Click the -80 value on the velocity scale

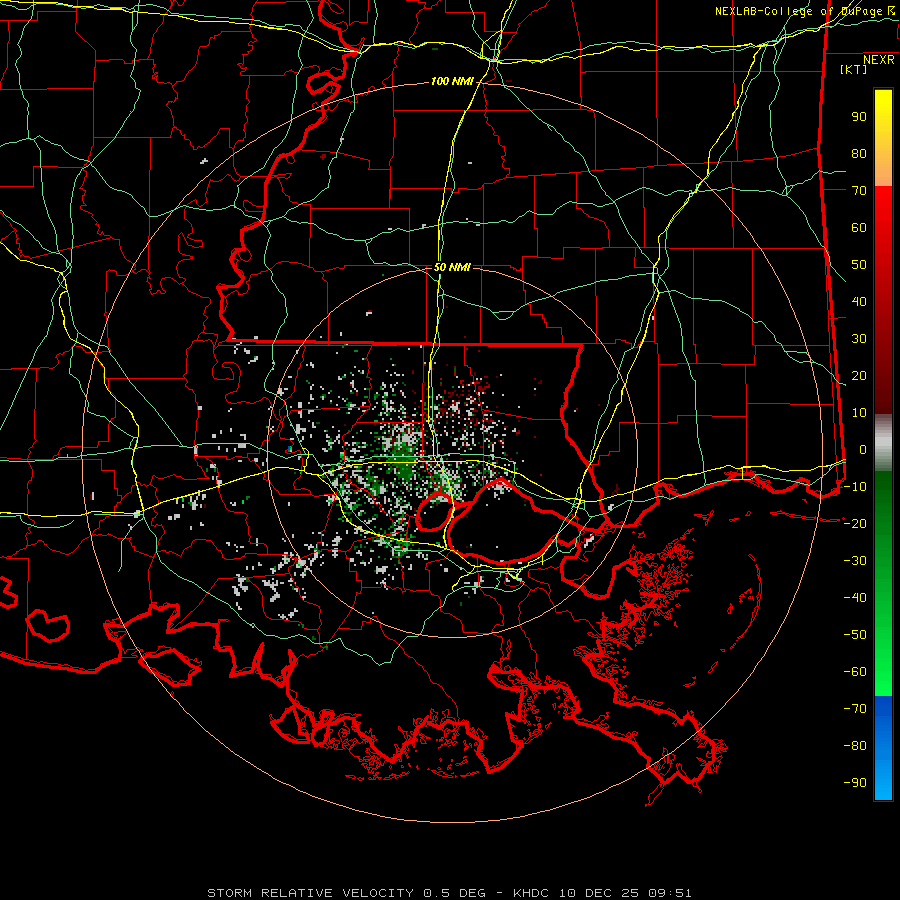click(x=855, y=746)
